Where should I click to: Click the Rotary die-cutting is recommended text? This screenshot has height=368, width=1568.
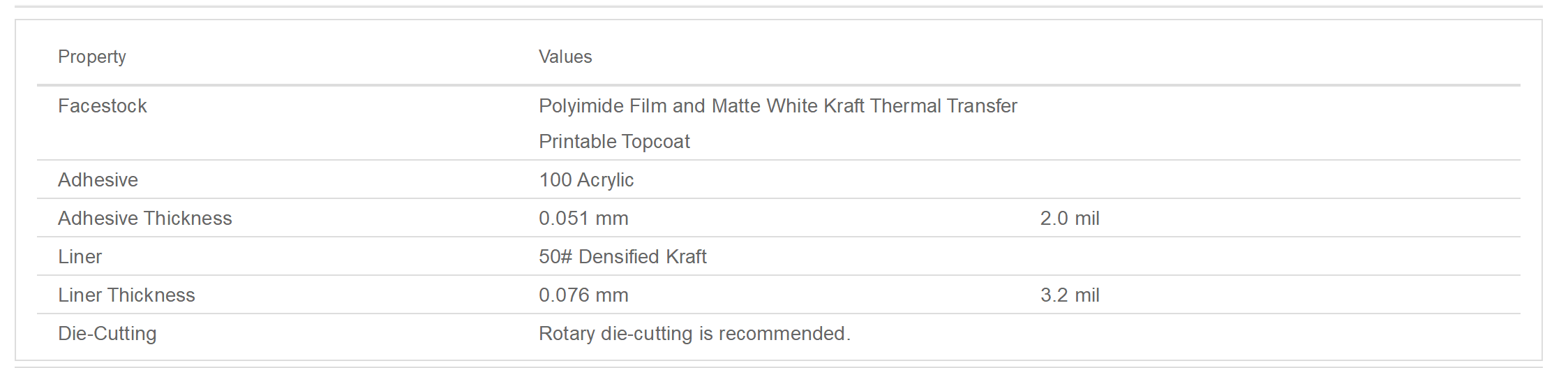click(694, 334)
